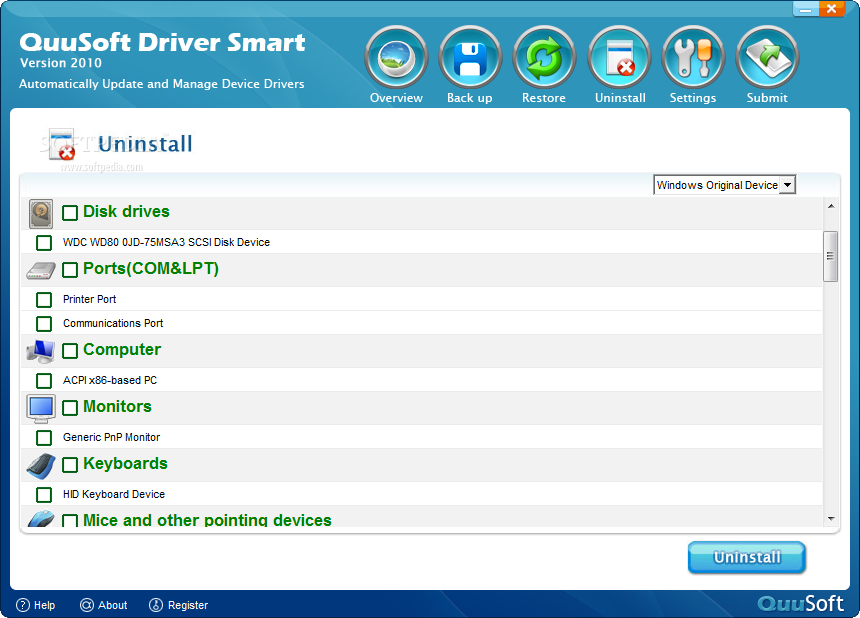Check the Computer category checkbox
The image size is (860, 618).
[70, 351]
